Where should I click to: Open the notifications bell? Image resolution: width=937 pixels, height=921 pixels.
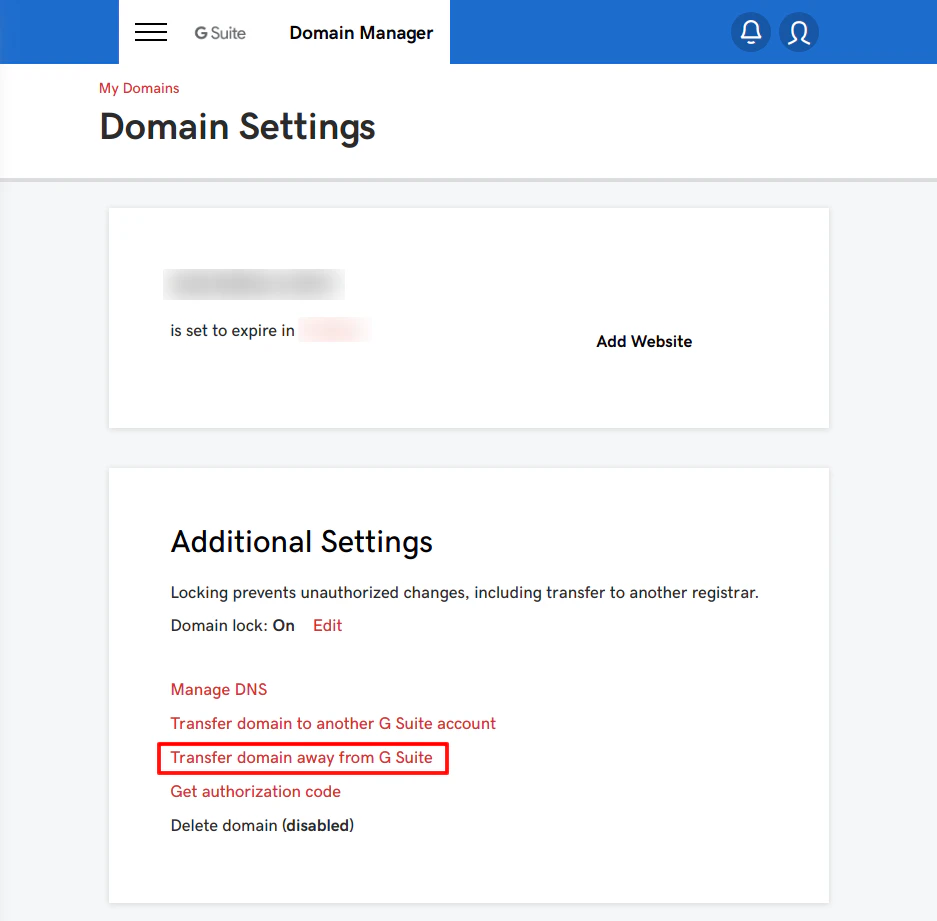[x=751, y=32]
